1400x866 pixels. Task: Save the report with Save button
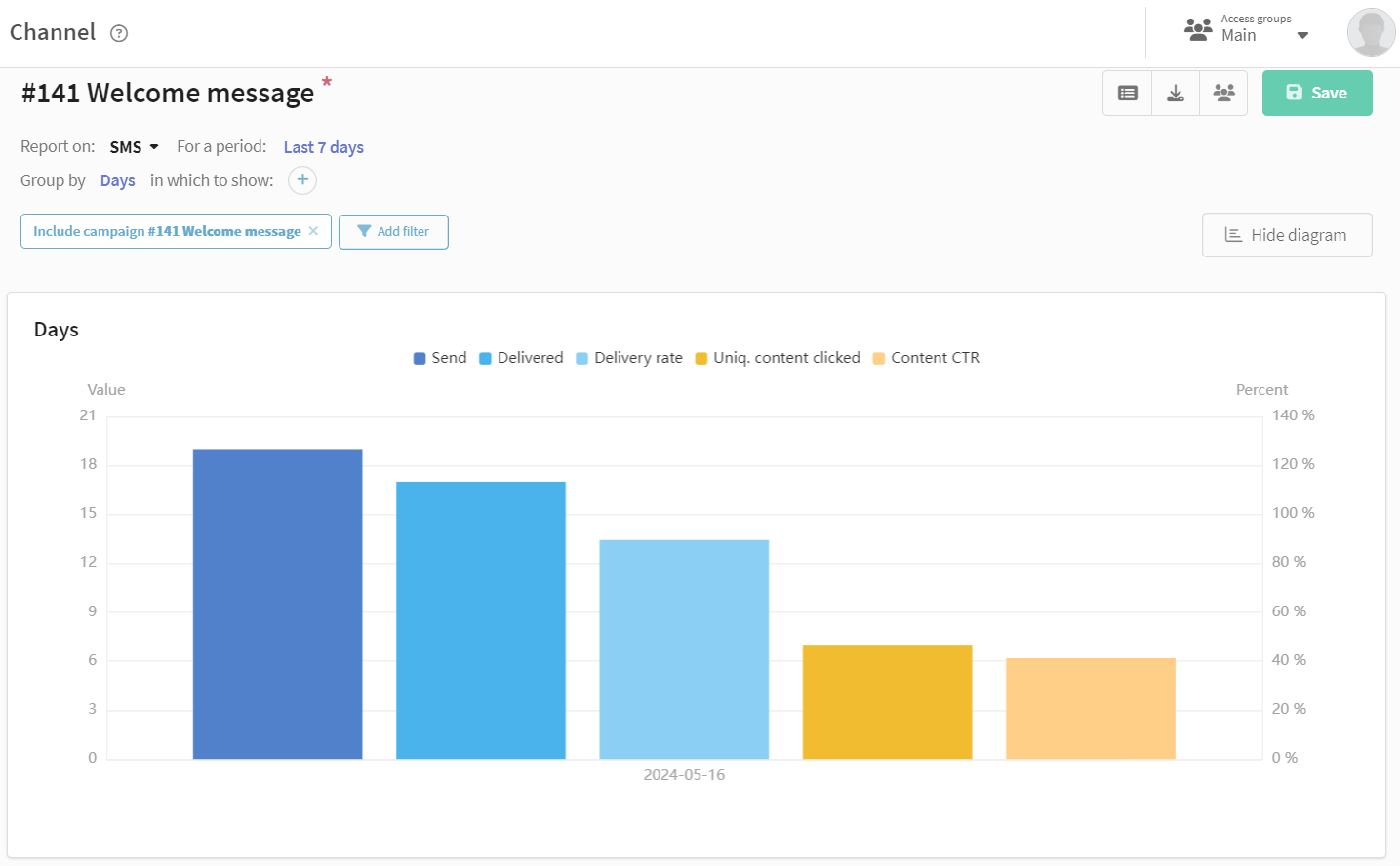(x=1317, y=94)
